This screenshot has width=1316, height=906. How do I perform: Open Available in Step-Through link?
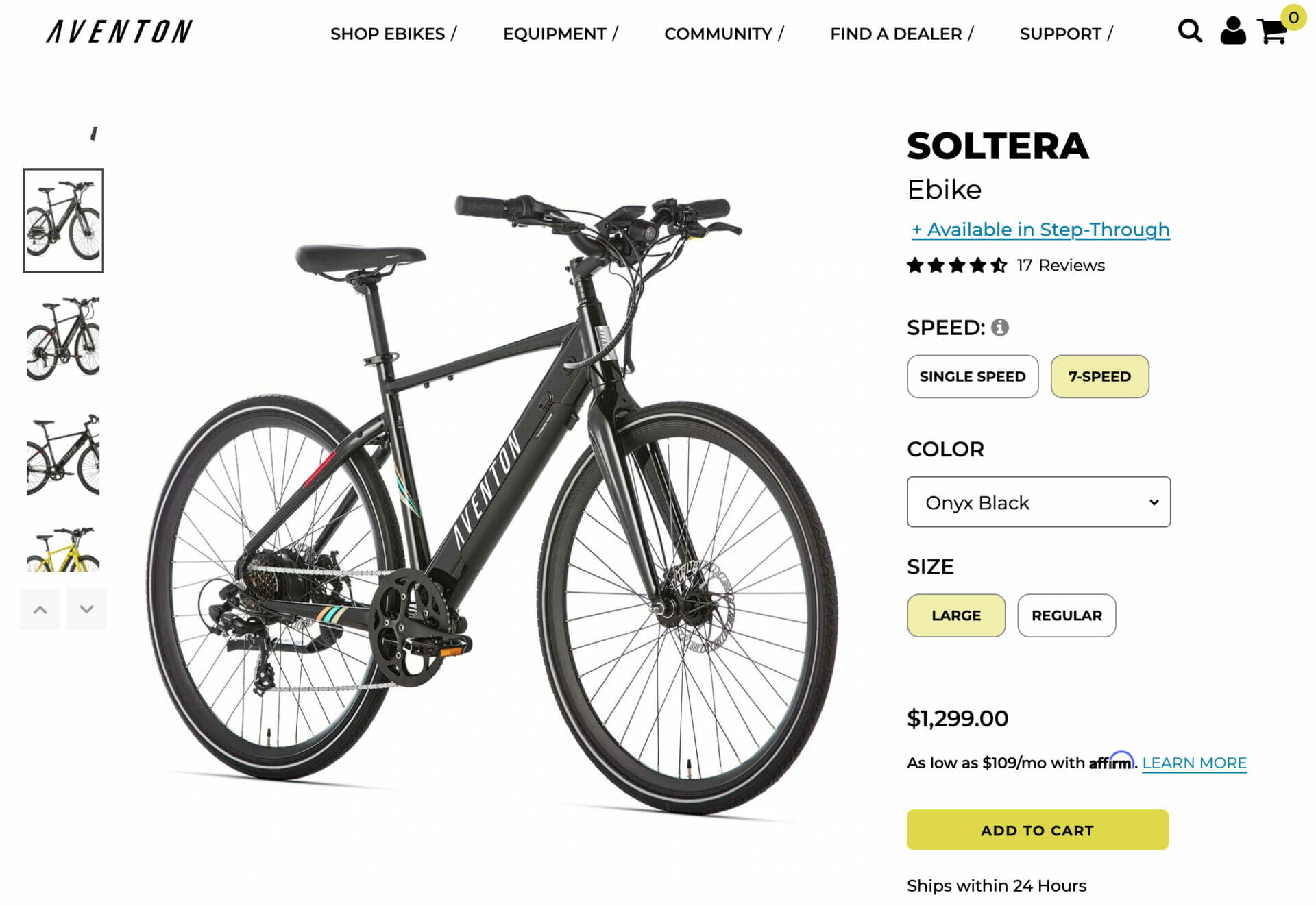(1040, 230)
